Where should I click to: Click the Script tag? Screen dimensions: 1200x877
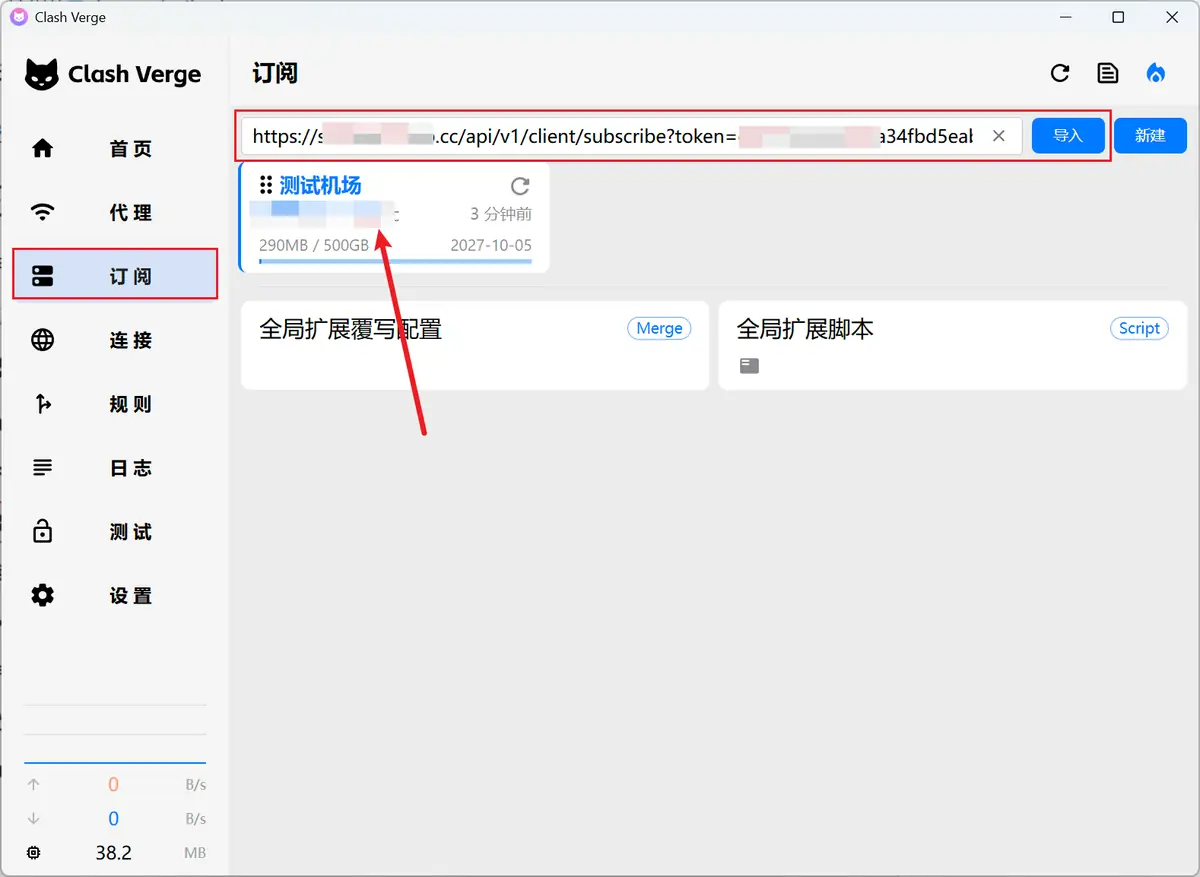tap(1139, 328)
